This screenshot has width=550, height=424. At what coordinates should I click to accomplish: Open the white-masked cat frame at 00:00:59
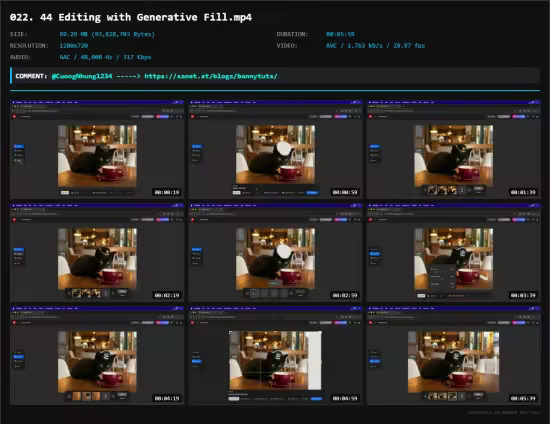pyautogui.click(x=275, y=150)
